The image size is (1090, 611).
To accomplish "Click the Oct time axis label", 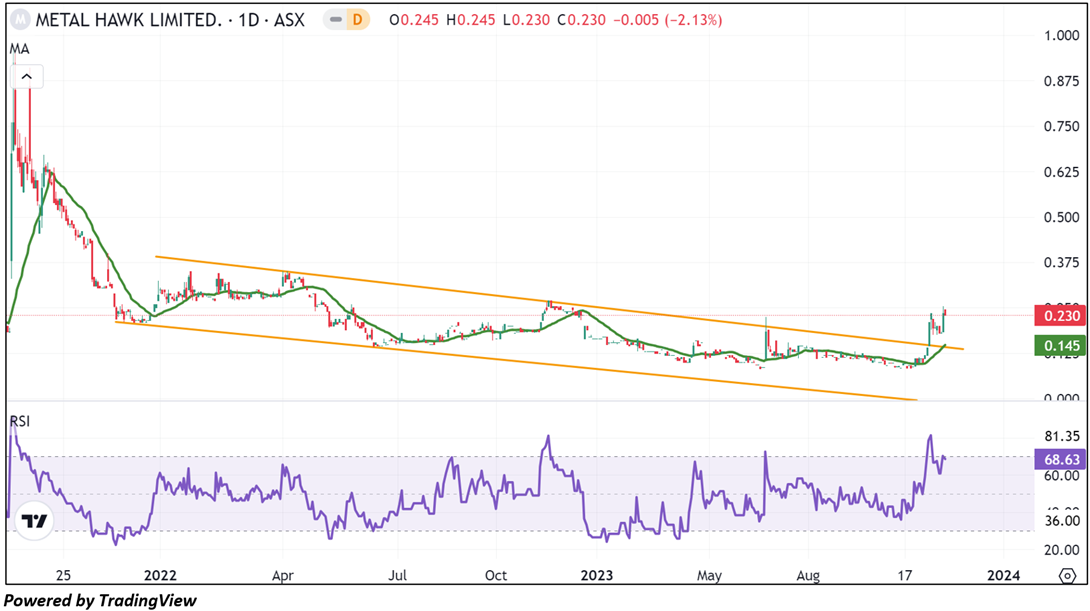I will [x=496, y=576].
